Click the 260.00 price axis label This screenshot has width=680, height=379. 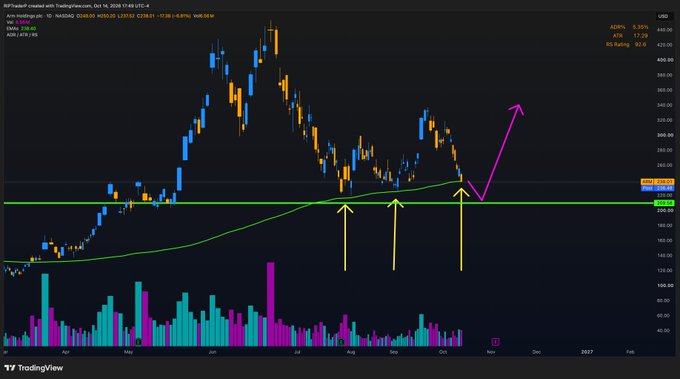[664, 165]
